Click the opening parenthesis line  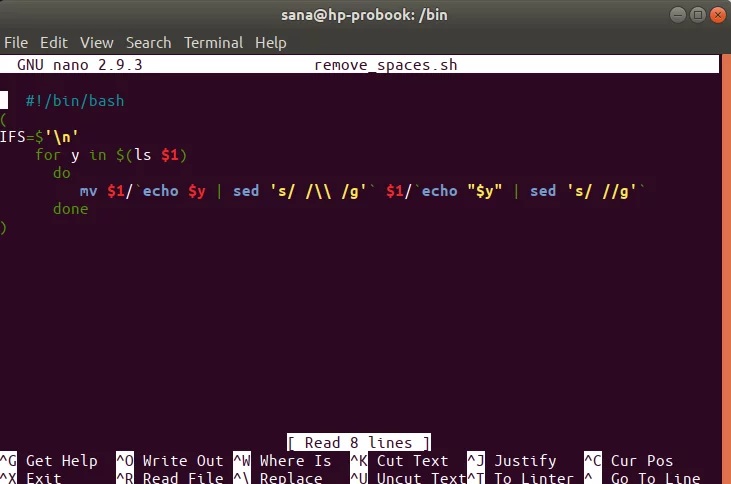[4, 119]
